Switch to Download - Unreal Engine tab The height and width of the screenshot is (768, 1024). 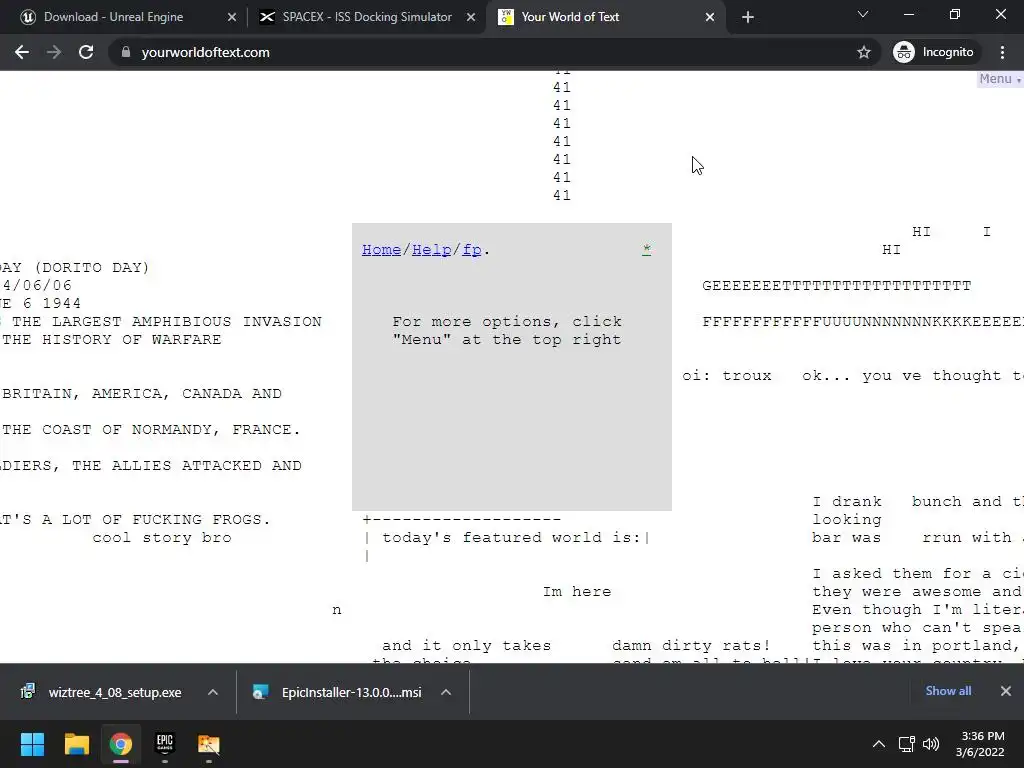[113, 17]
